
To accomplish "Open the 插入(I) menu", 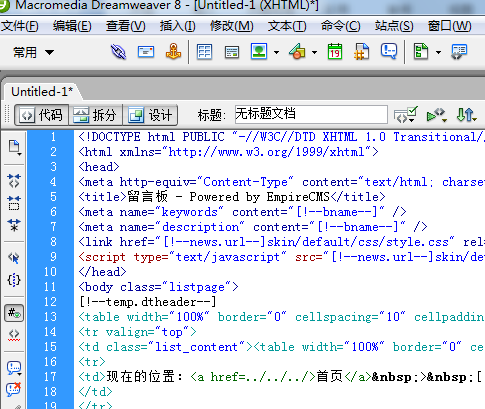I will [177, 26].
